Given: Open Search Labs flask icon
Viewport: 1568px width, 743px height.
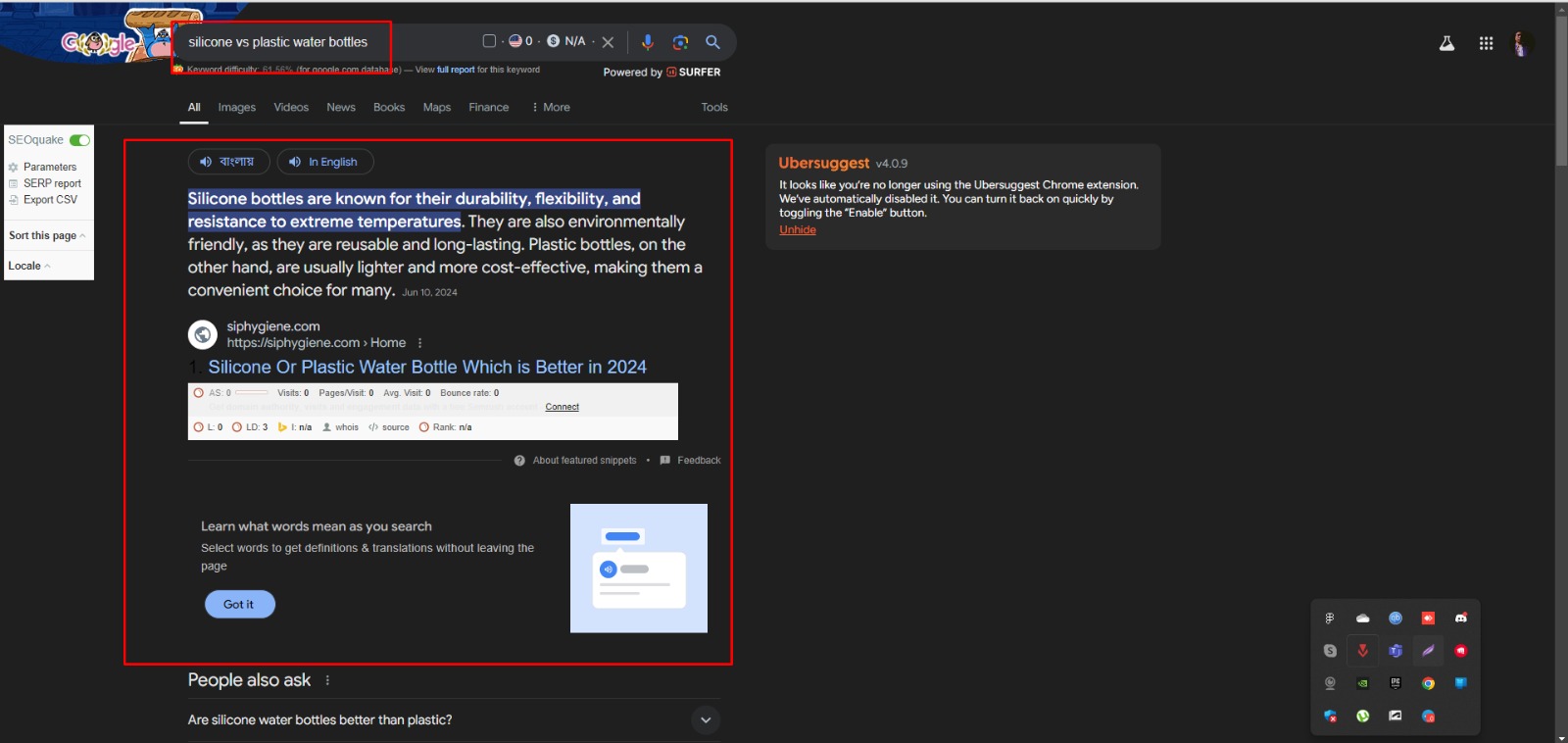Looking at the screenshot, I should tap(1446, 43).
